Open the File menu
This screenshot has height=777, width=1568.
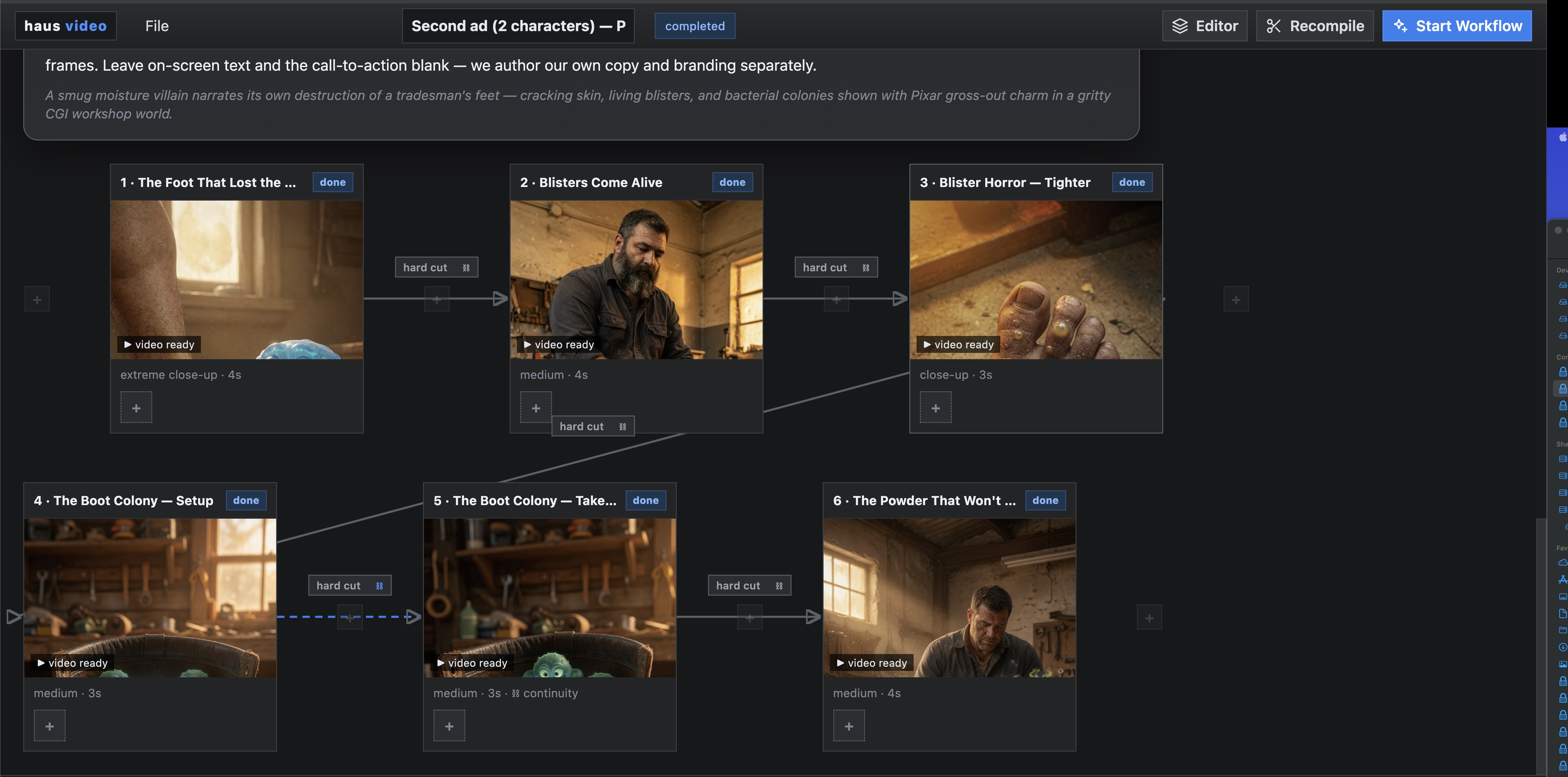coord(157,26)
